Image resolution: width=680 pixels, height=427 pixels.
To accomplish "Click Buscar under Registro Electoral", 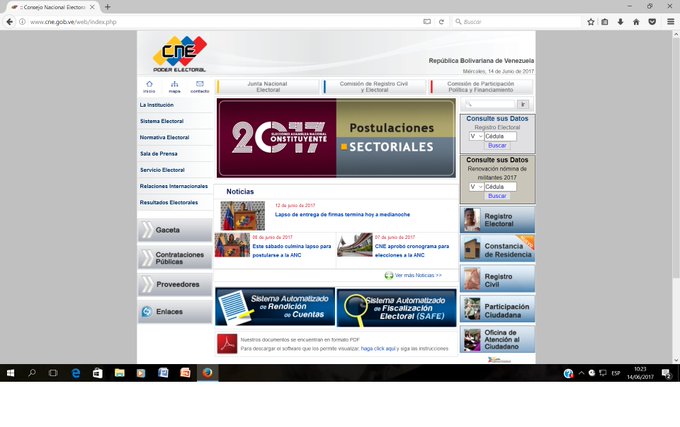I will [497, 146].
